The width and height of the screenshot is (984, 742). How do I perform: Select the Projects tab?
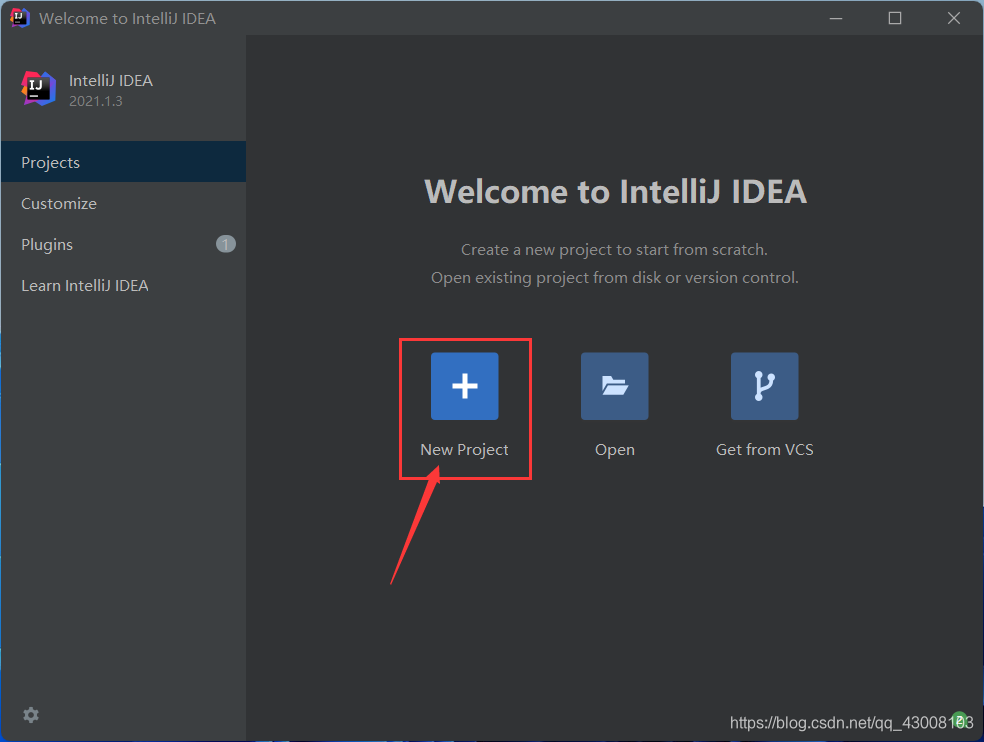[124, 162]
